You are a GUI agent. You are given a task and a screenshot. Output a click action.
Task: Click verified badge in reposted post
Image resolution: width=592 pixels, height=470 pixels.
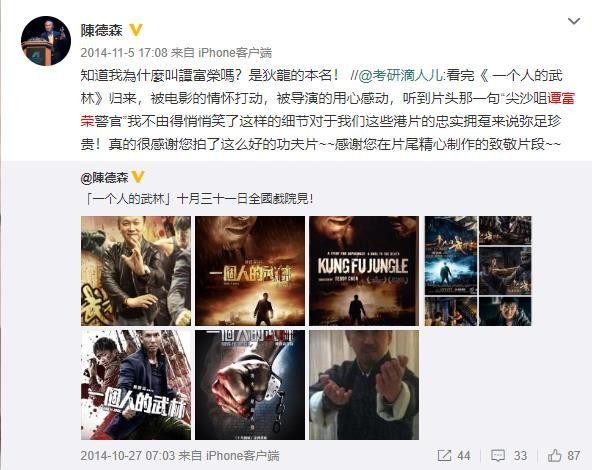tap(139, 176)
